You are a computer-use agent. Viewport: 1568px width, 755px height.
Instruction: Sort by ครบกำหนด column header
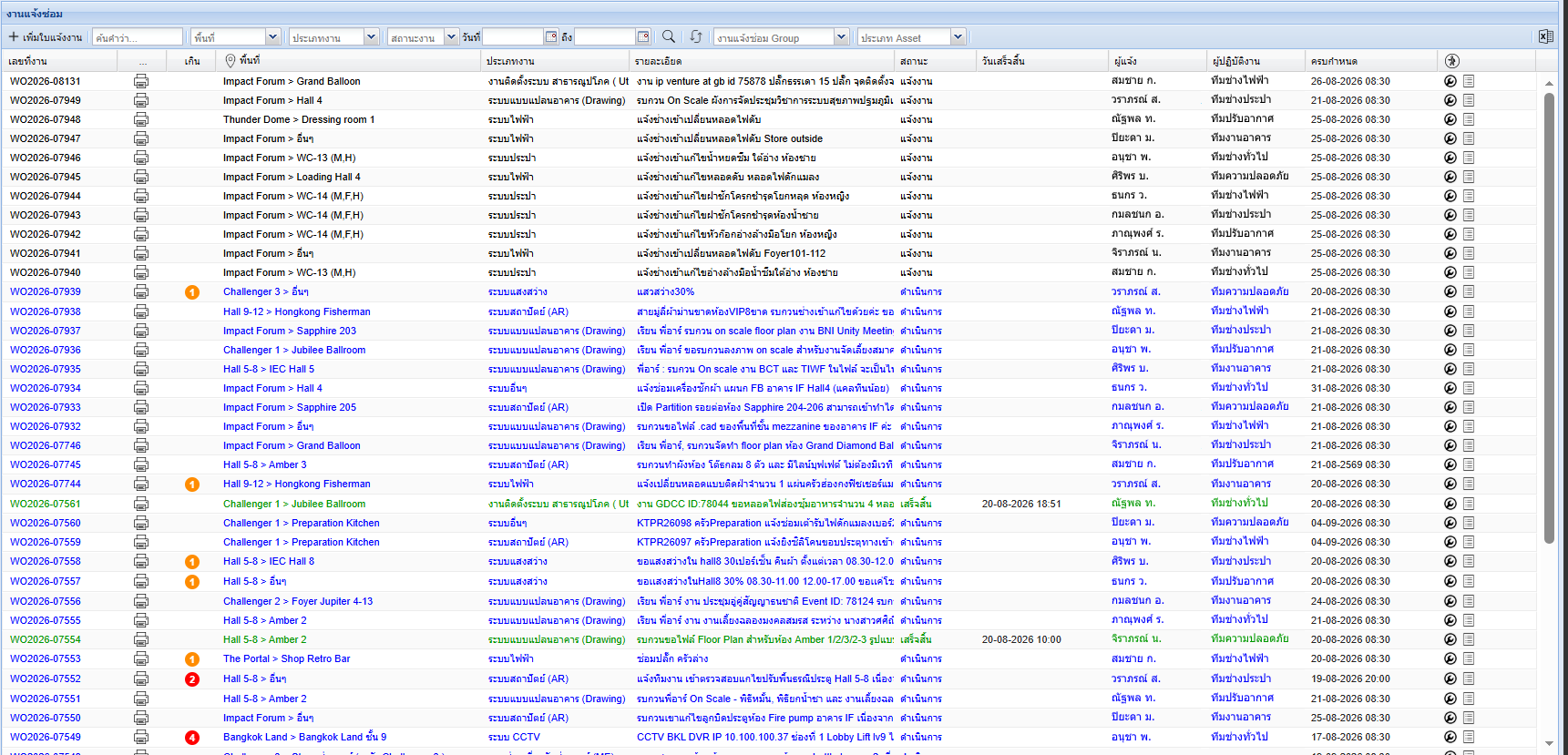click(1371, 61)
